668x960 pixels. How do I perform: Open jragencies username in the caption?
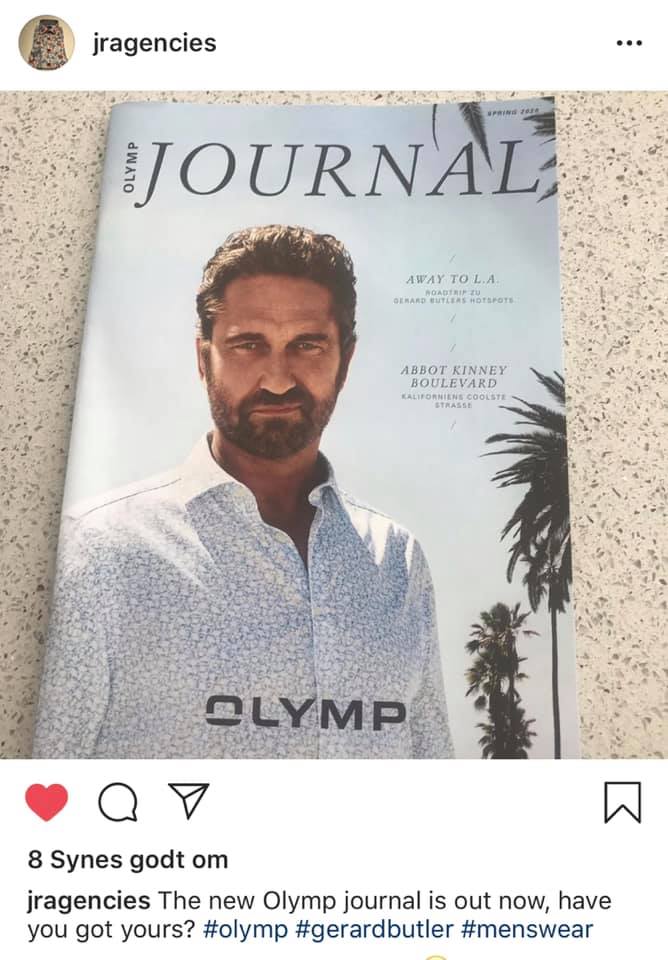(89, 901)
